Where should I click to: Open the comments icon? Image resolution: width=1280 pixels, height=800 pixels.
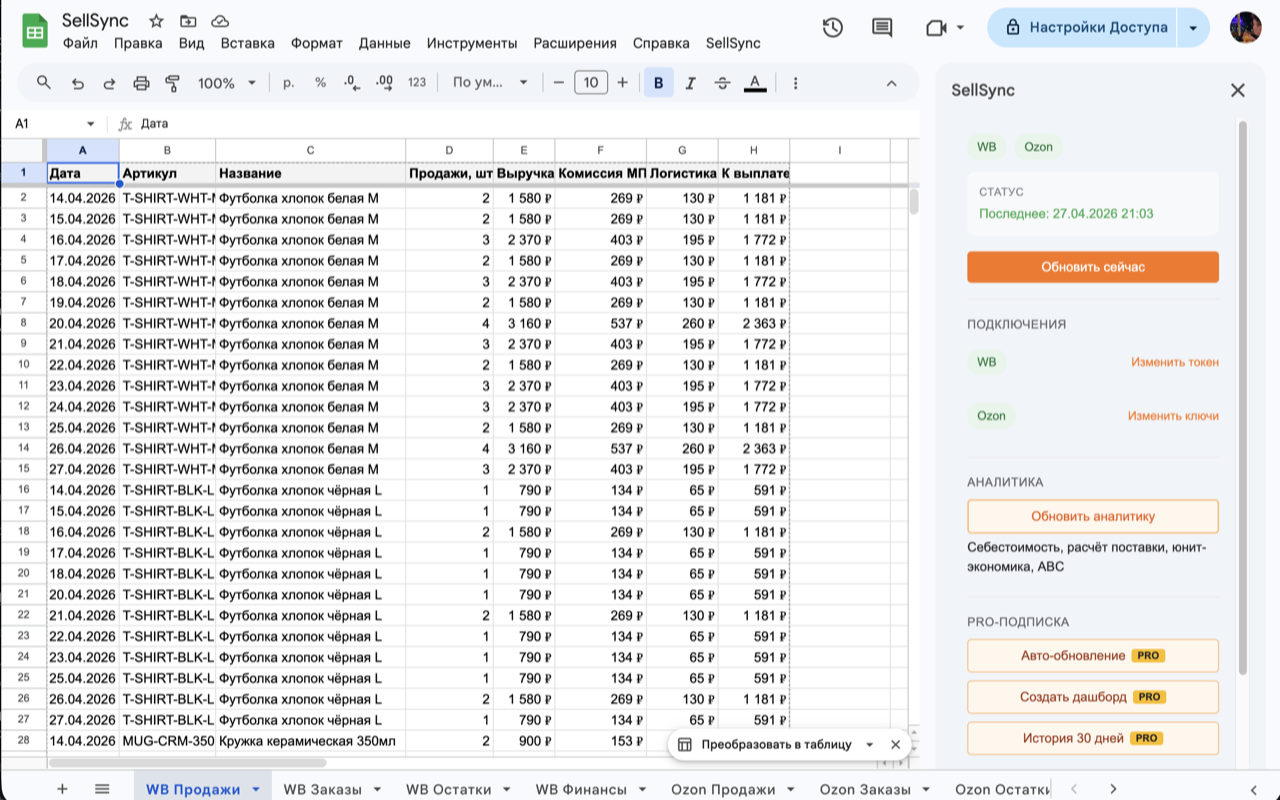pos(882,28)
